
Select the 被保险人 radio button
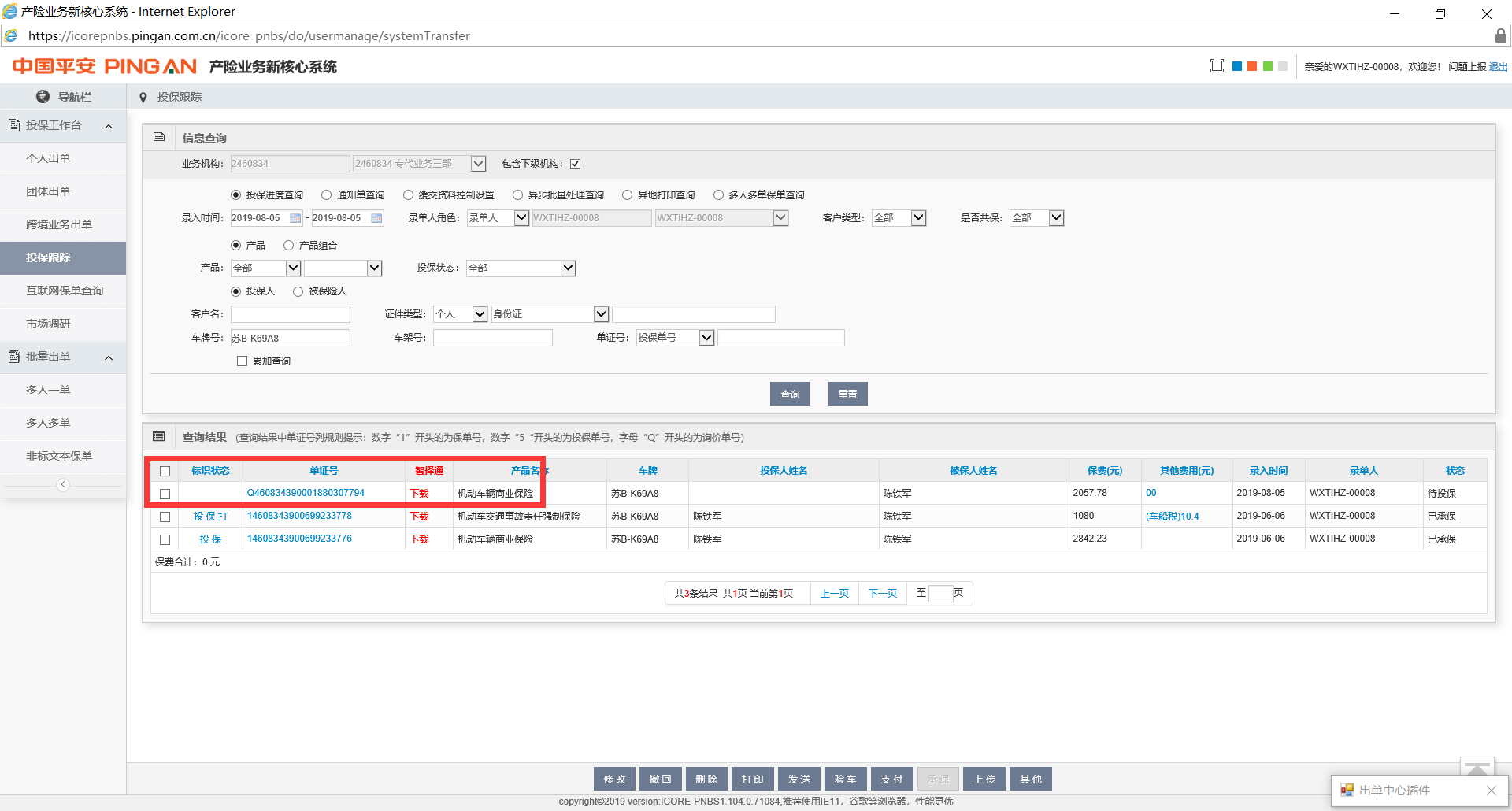point(298,291)
